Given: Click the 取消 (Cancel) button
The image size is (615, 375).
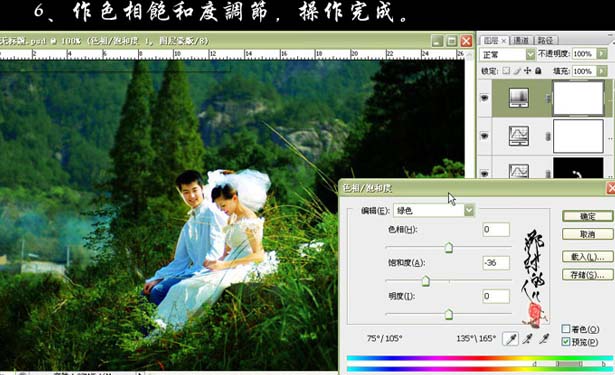Looking at the screenshot, I should click(588, 234).
